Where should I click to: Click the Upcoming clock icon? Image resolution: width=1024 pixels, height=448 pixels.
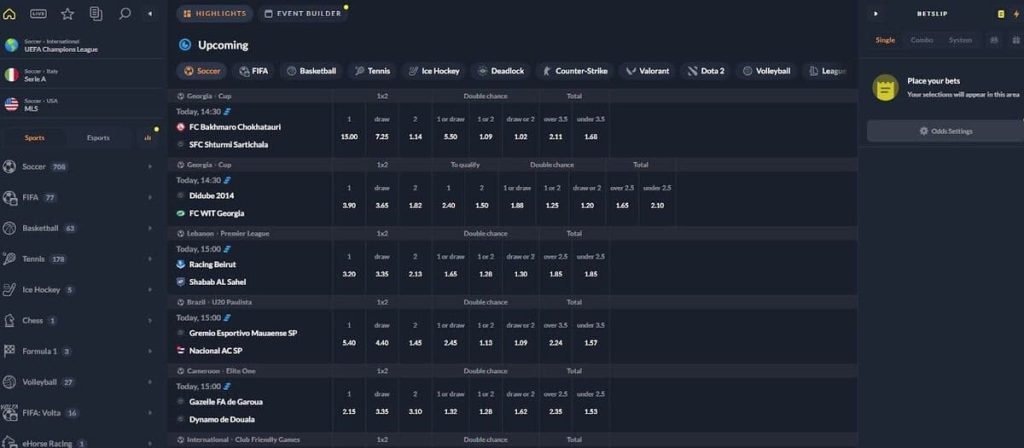pos(185,45)
